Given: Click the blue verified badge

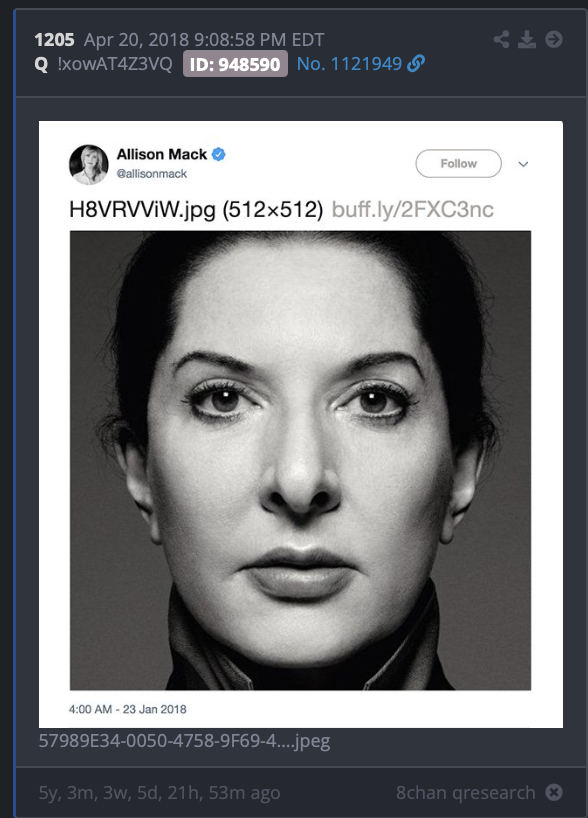Looking at the screenshot, I should [x=219, y=154].
